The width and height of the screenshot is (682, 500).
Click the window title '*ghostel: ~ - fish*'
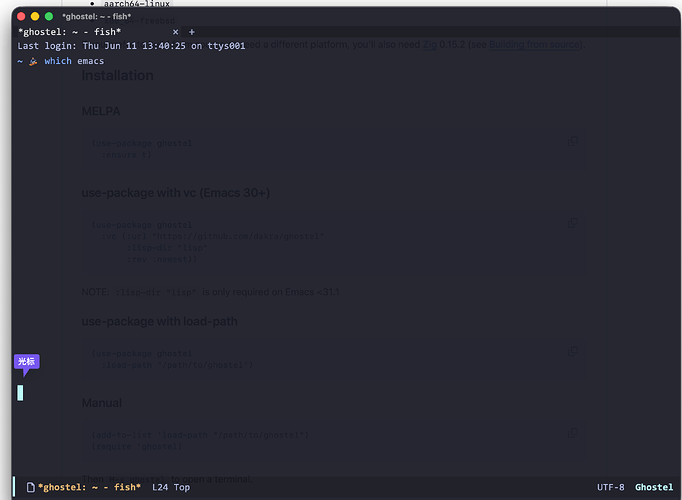tap(97, 17)
